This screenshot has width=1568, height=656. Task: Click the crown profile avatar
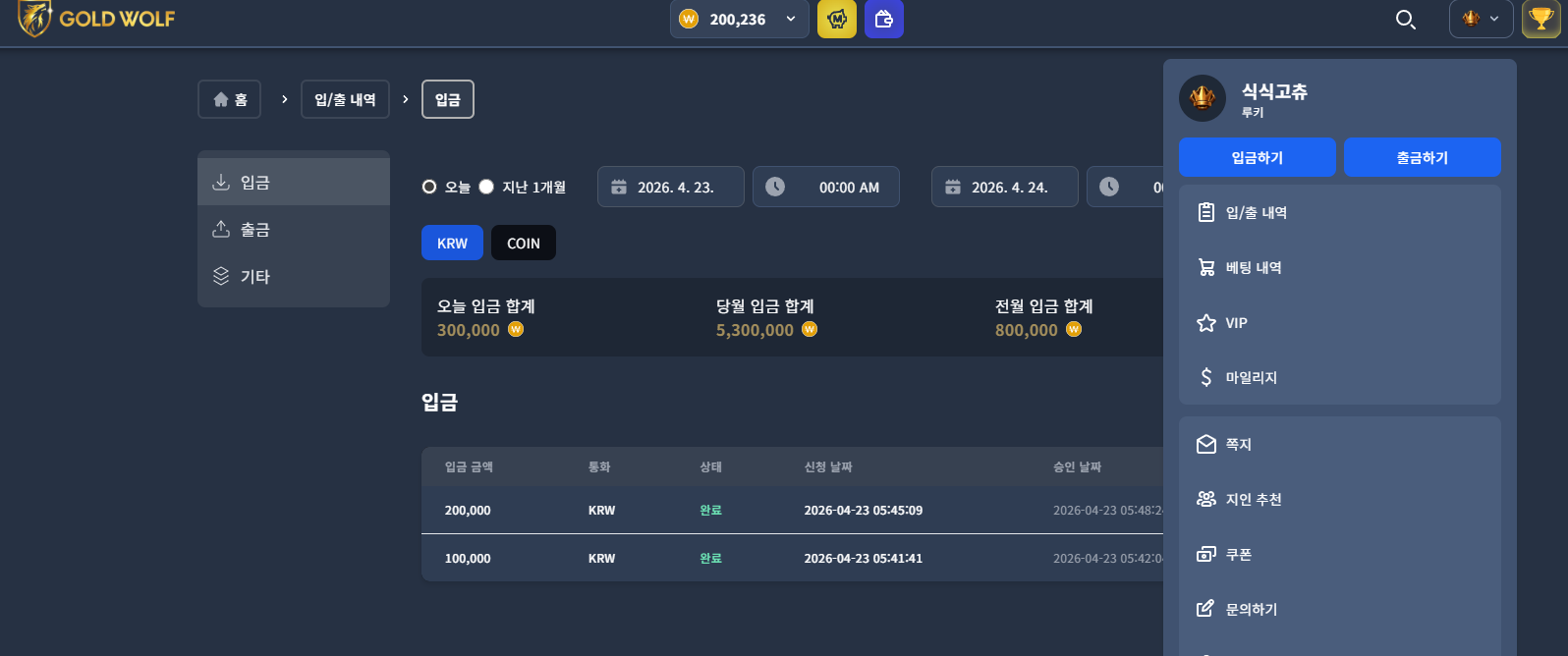pos(1203,98)
